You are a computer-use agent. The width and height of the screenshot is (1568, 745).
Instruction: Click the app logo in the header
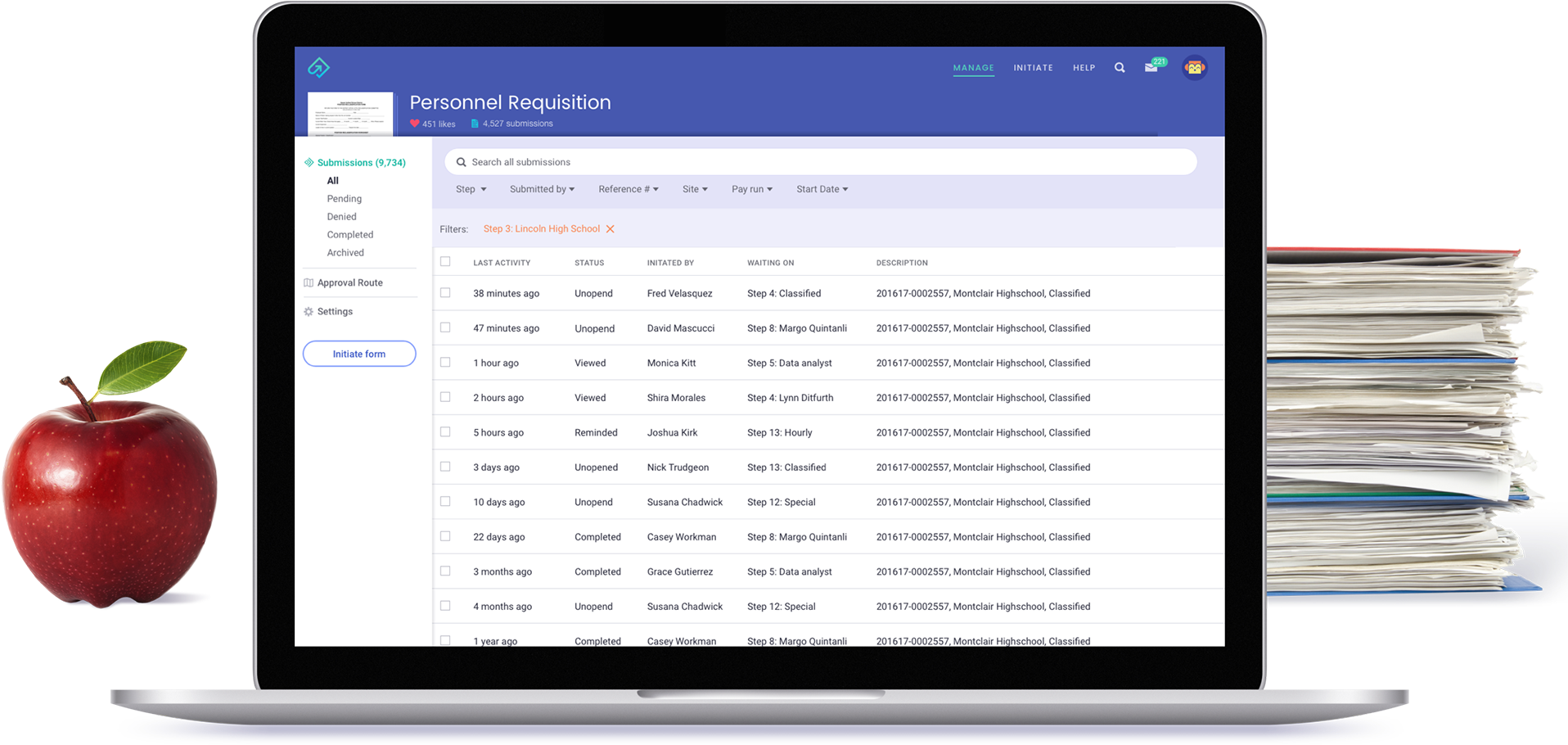point(318,67)
